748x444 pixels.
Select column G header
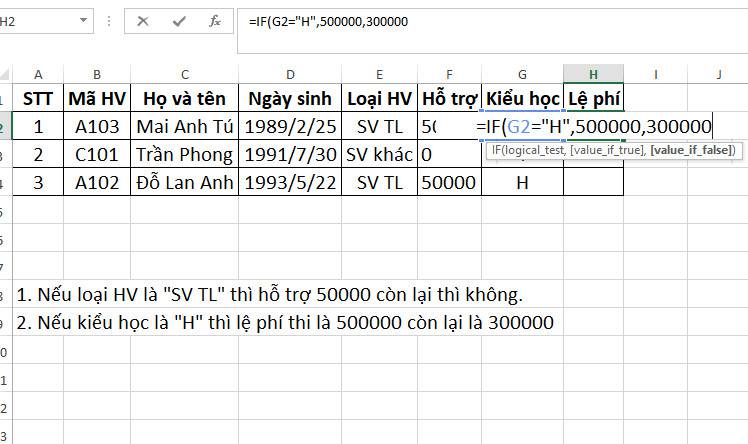click(x=522, y=74)
